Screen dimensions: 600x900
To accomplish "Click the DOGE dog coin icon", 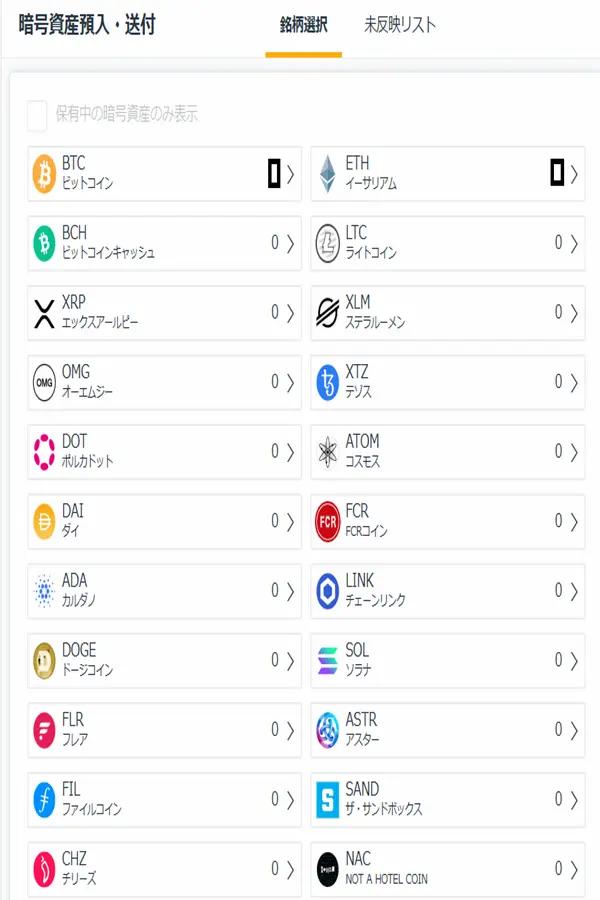I will [x=45, y=661].
